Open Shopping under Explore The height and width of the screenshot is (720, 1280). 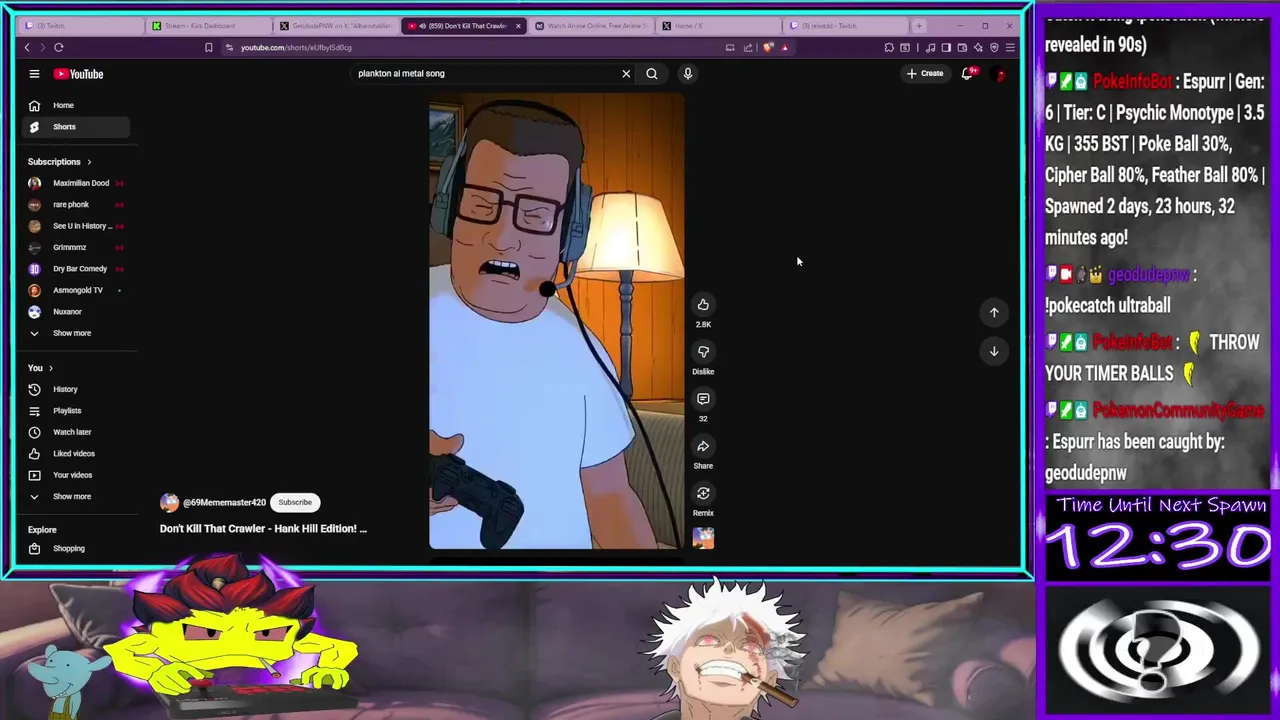coord(75,549)
